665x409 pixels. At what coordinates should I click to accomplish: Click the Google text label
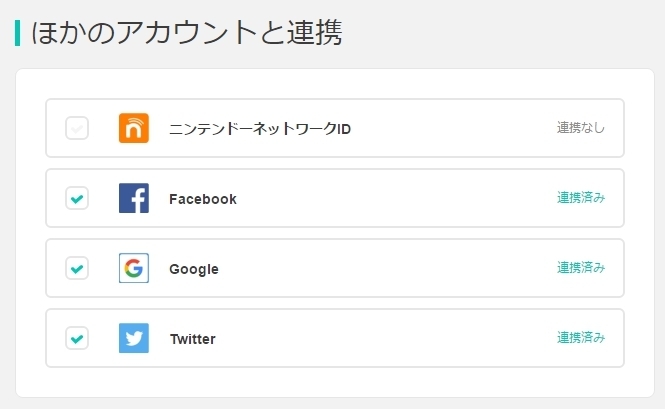[194, 269]
